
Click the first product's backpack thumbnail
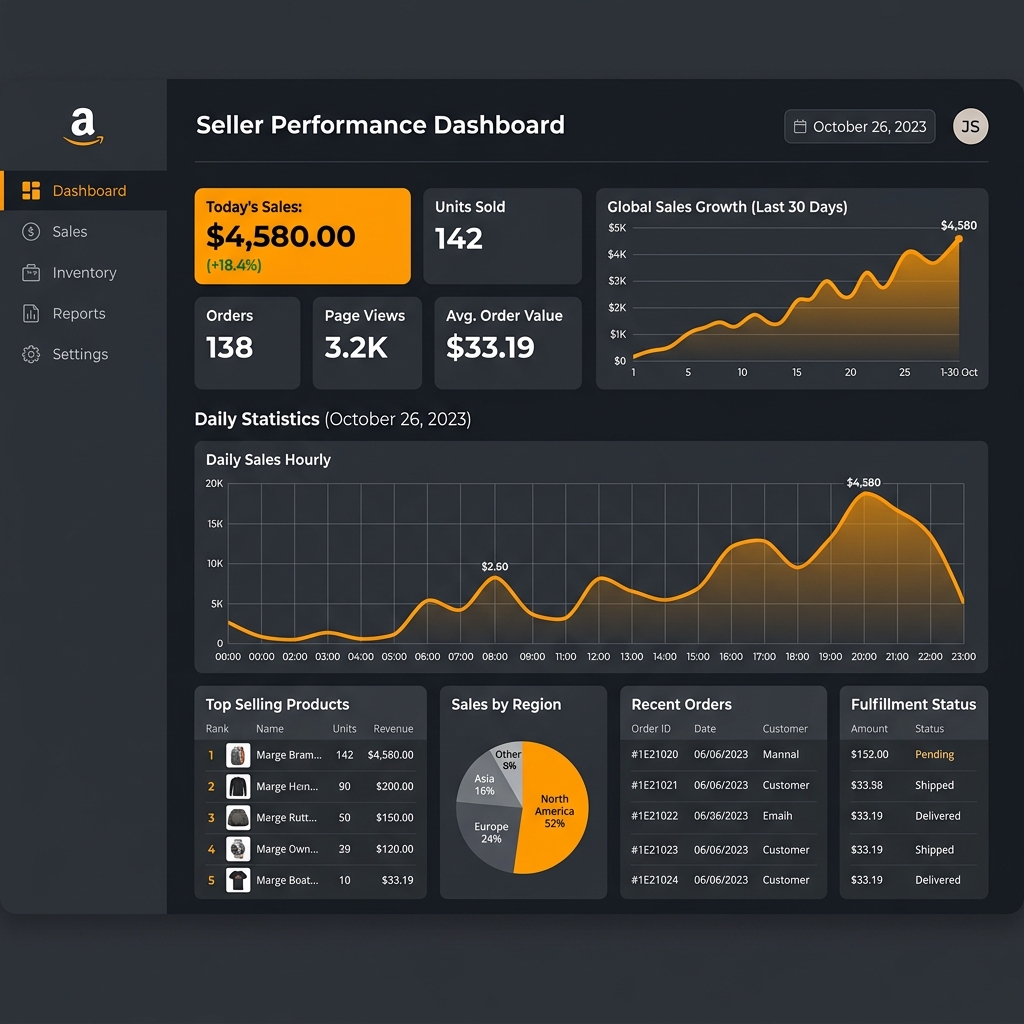point(238,755)
